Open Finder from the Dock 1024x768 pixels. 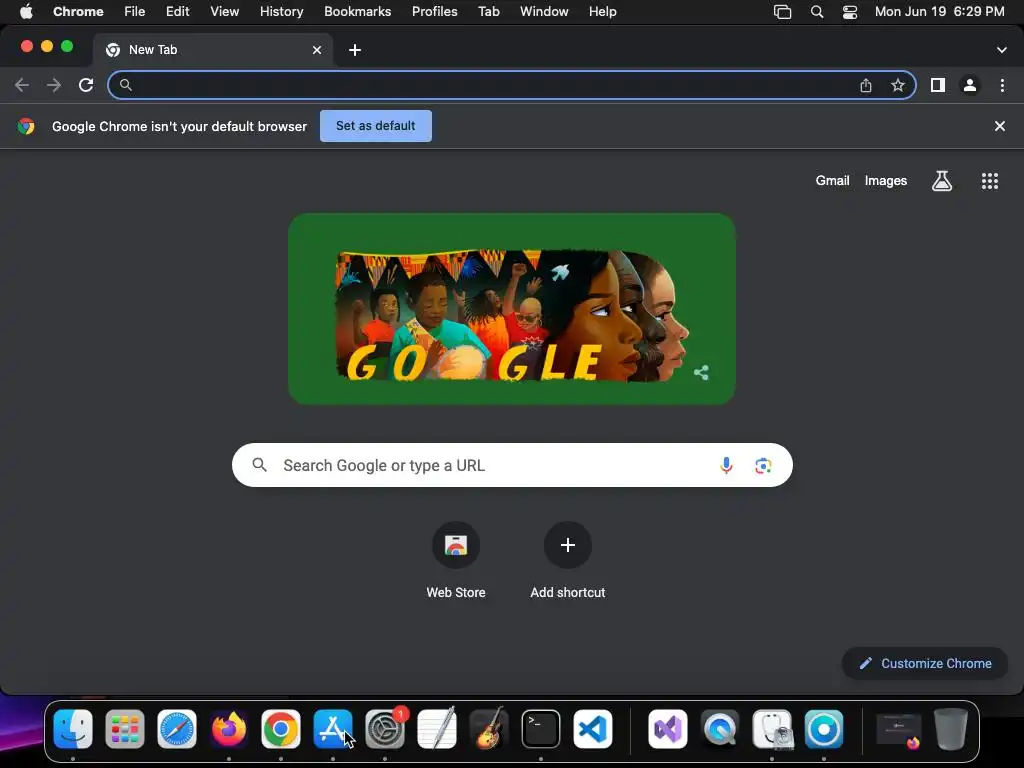(x=72, y=729)
